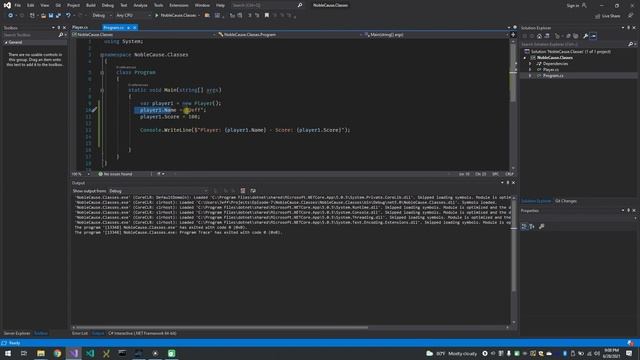Image resolution: width=640 pixels, height=360 pixels.
Task: Open the Extensions menu
Action: coord(179,5)
